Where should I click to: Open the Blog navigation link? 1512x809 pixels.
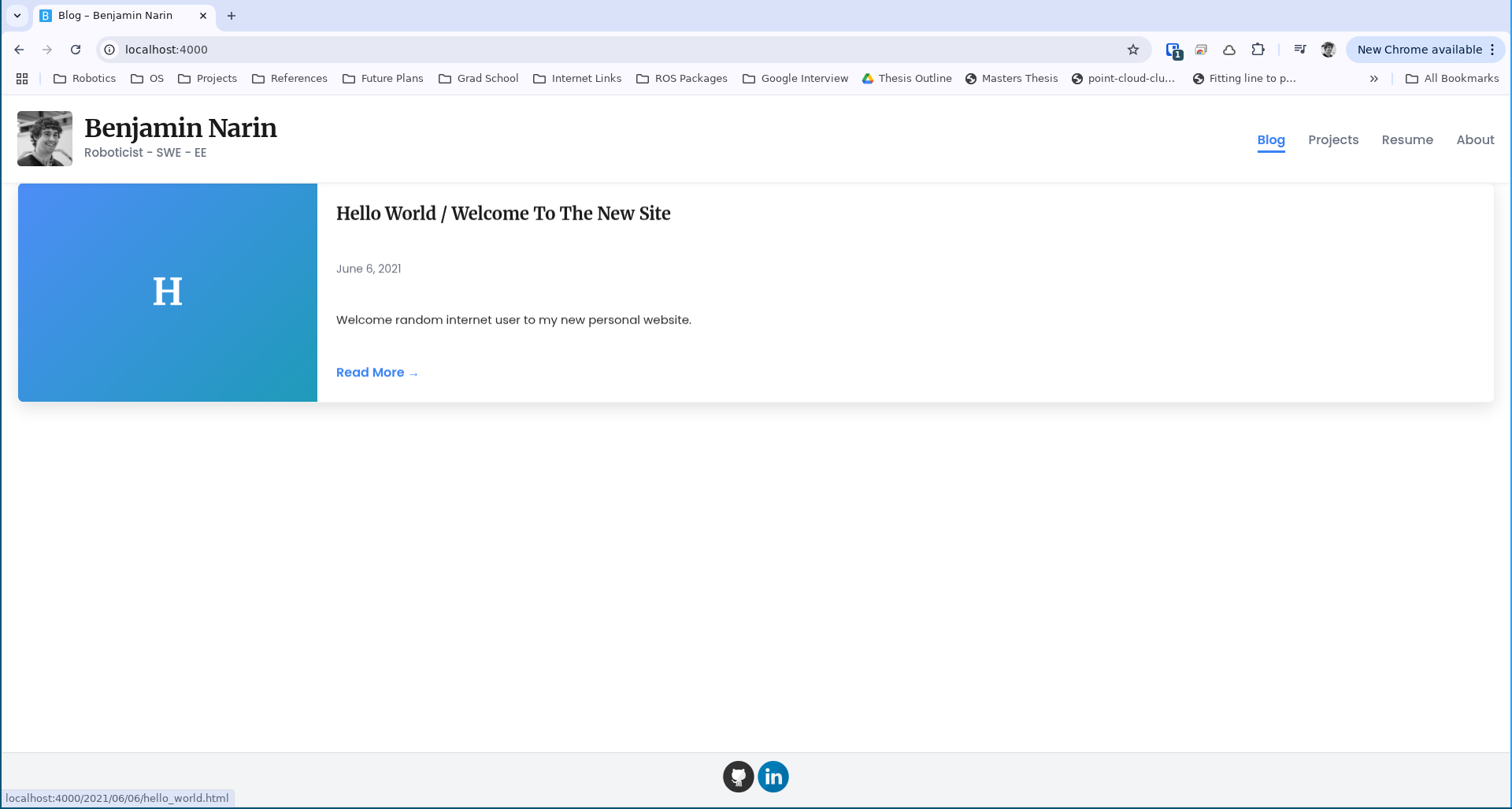(x=1271, y=139)
